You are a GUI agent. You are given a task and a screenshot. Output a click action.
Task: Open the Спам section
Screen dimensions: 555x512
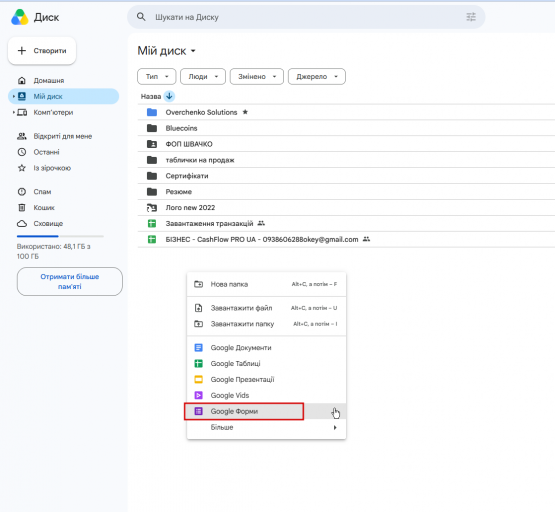tap(63, 192)
